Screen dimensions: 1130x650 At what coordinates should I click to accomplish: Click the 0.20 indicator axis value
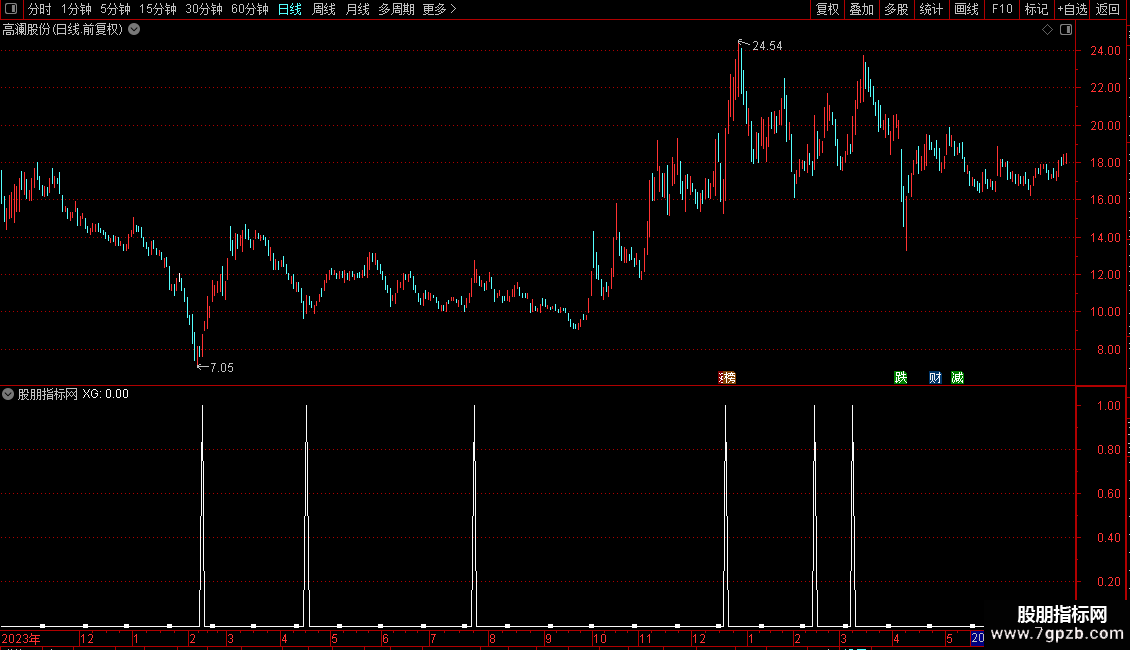point(1108,582)
